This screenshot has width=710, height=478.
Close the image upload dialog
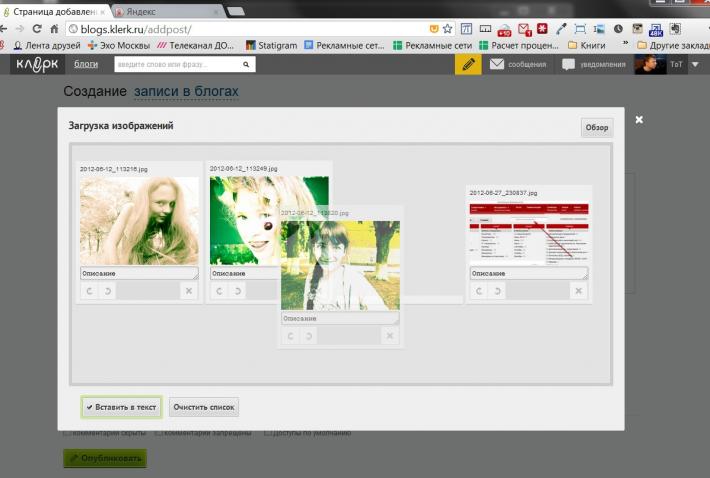pos(639,120)
